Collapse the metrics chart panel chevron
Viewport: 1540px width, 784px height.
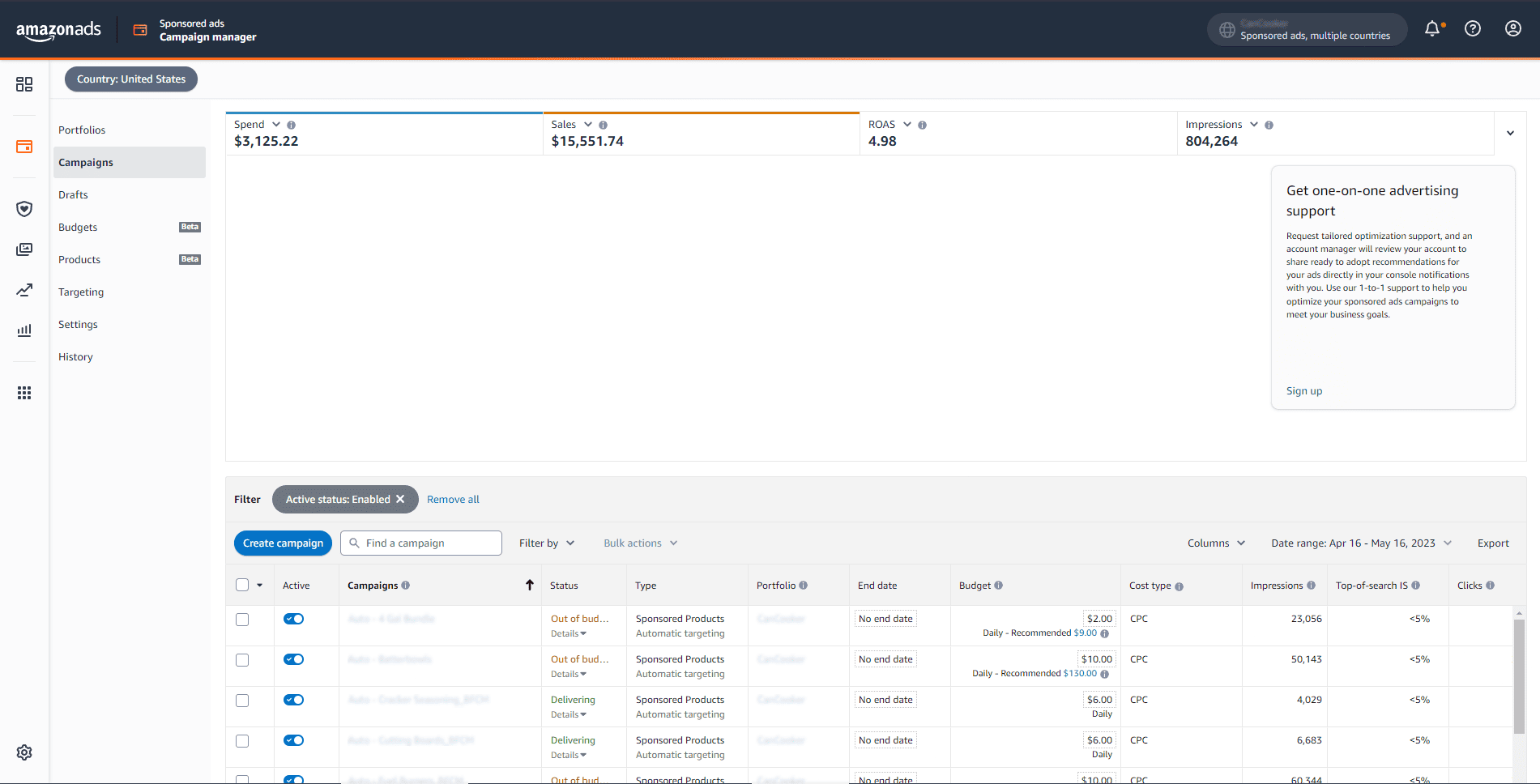pyautogui.click(x=1510, y=133)
